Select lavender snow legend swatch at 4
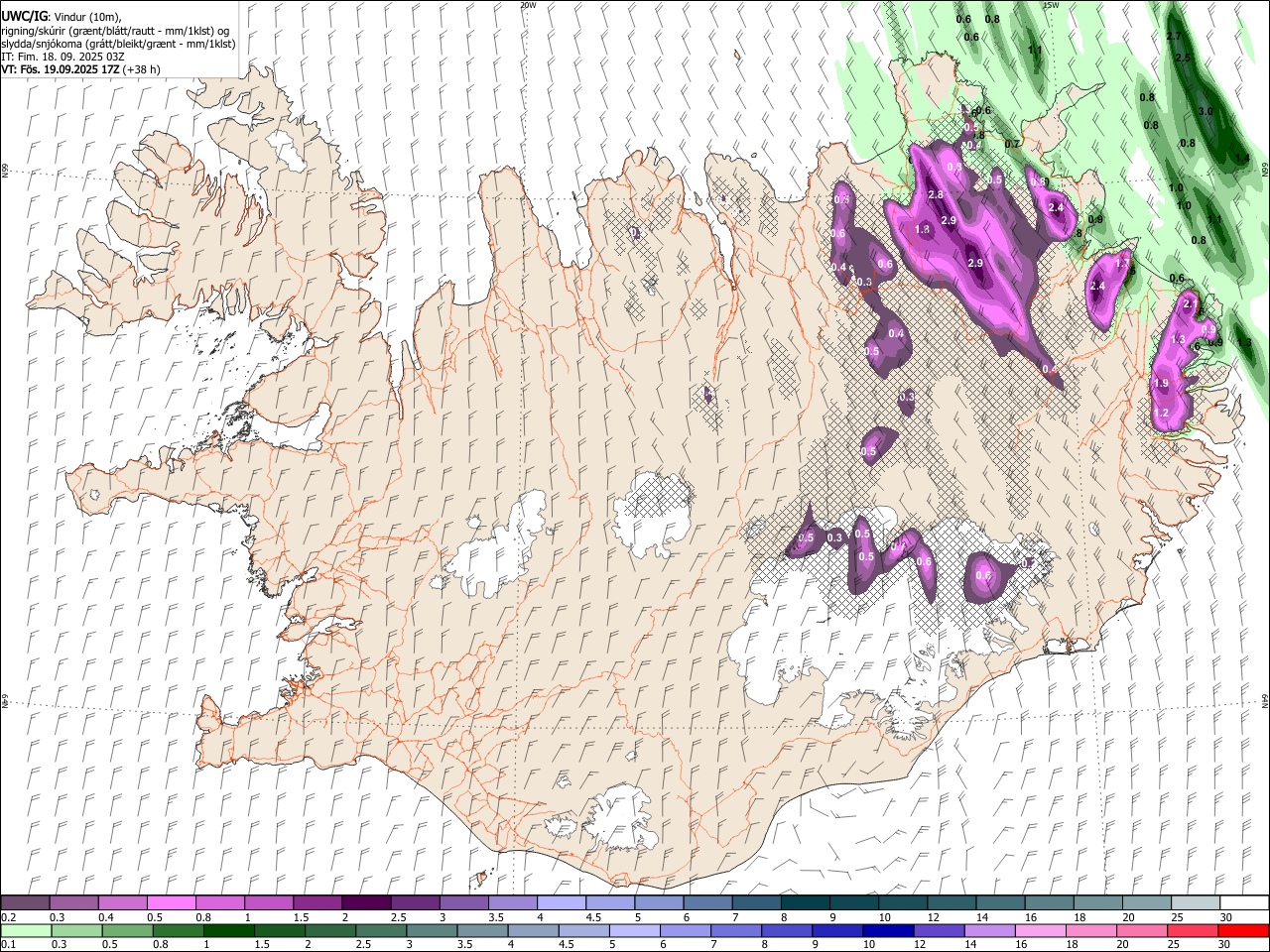This screenshot has height=952, width=1270. (x=561, y=902)
